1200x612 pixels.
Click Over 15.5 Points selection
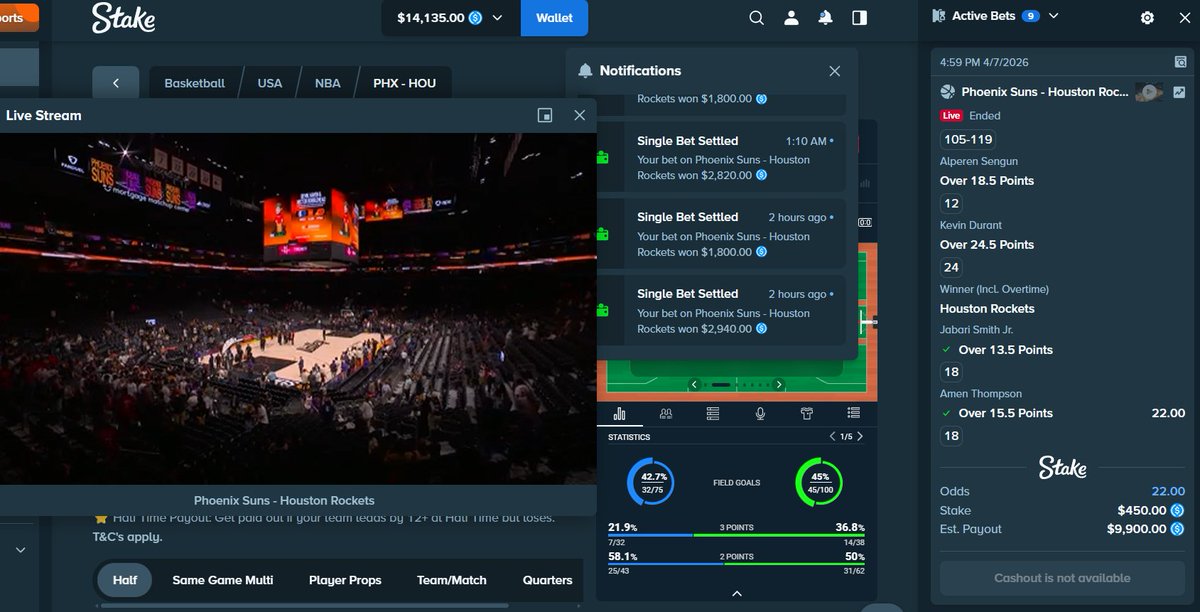tap(1005, 414)
